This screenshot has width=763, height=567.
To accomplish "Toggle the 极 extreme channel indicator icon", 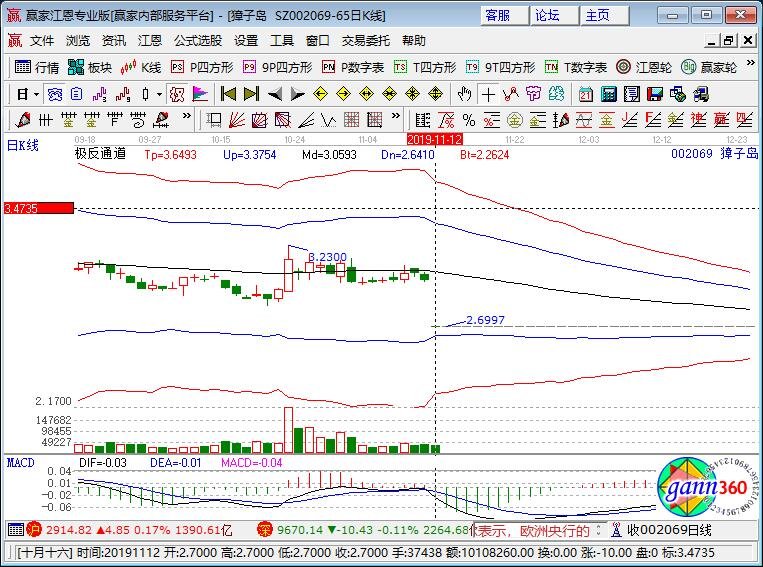I will [x=177, y=94].
